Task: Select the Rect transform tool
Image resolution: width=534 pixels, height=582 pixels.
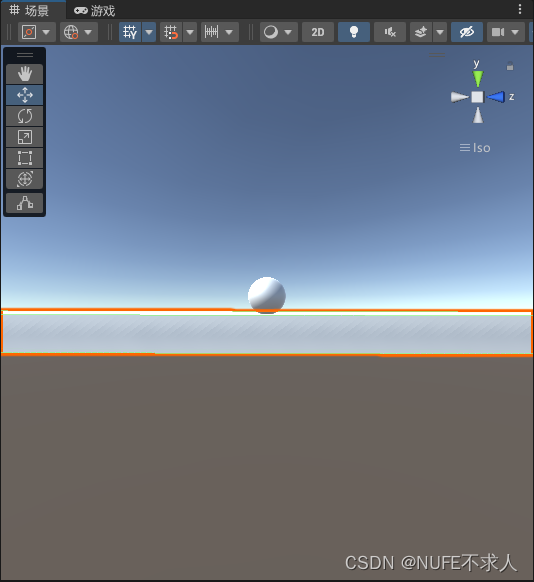Action: (24, 158)
